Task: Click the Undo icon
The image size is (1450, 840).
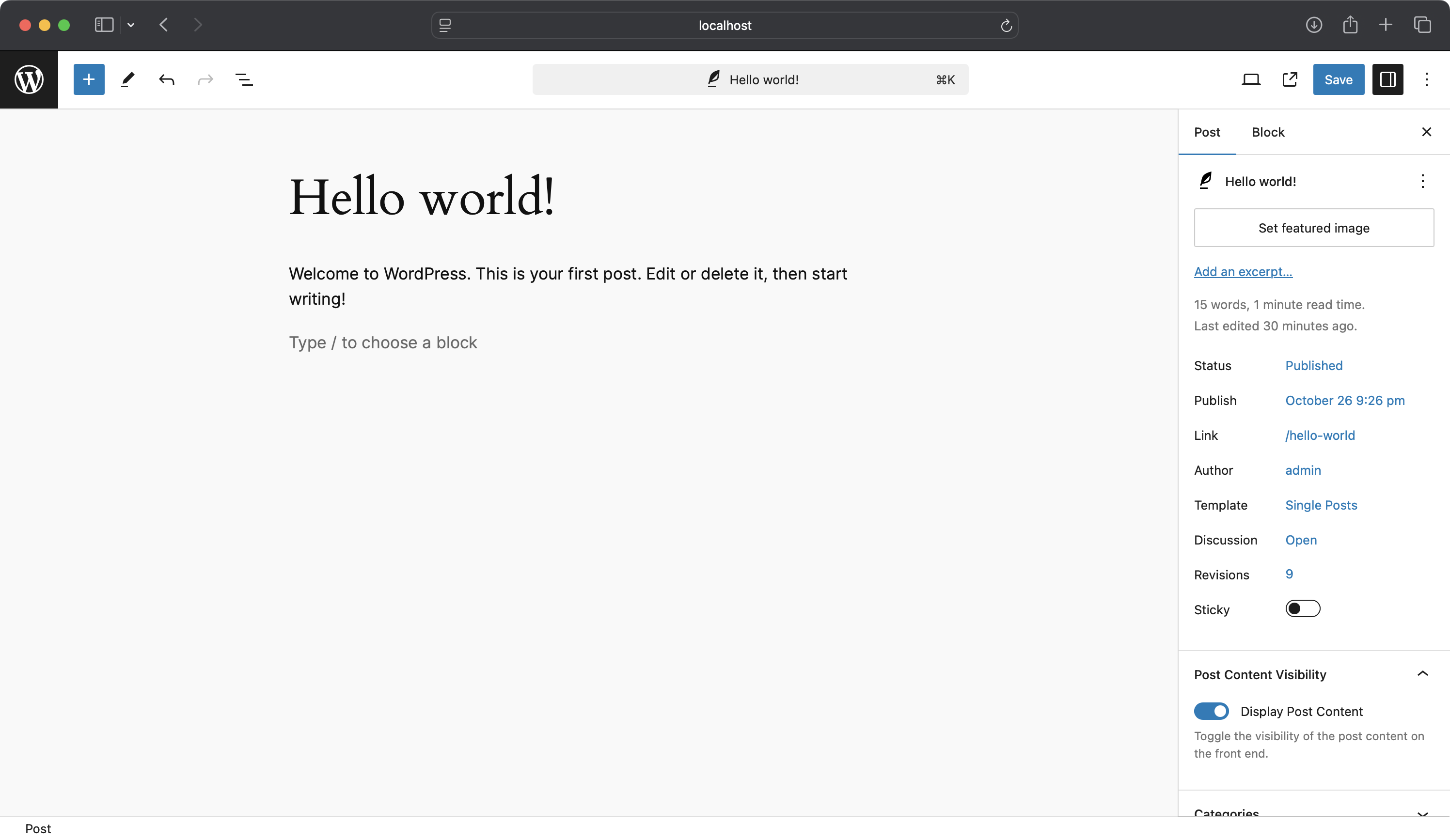Action: point(166,79)
